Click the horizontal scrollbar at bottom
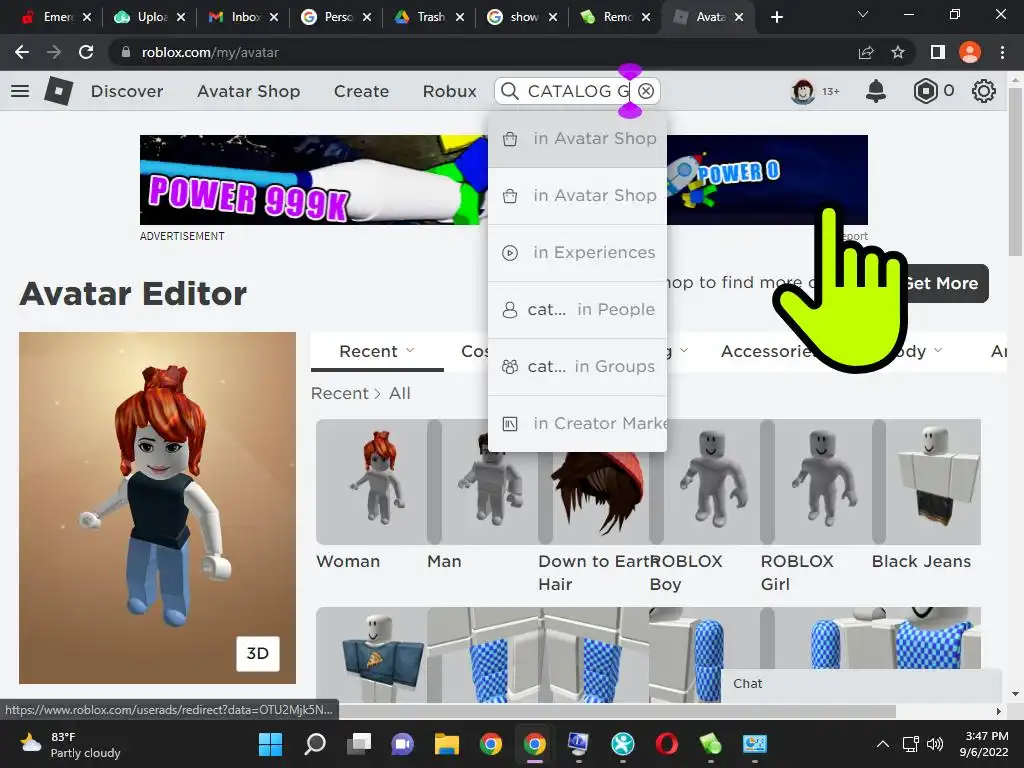Viewport: 1024px width, 768px height. pos(618,711)
